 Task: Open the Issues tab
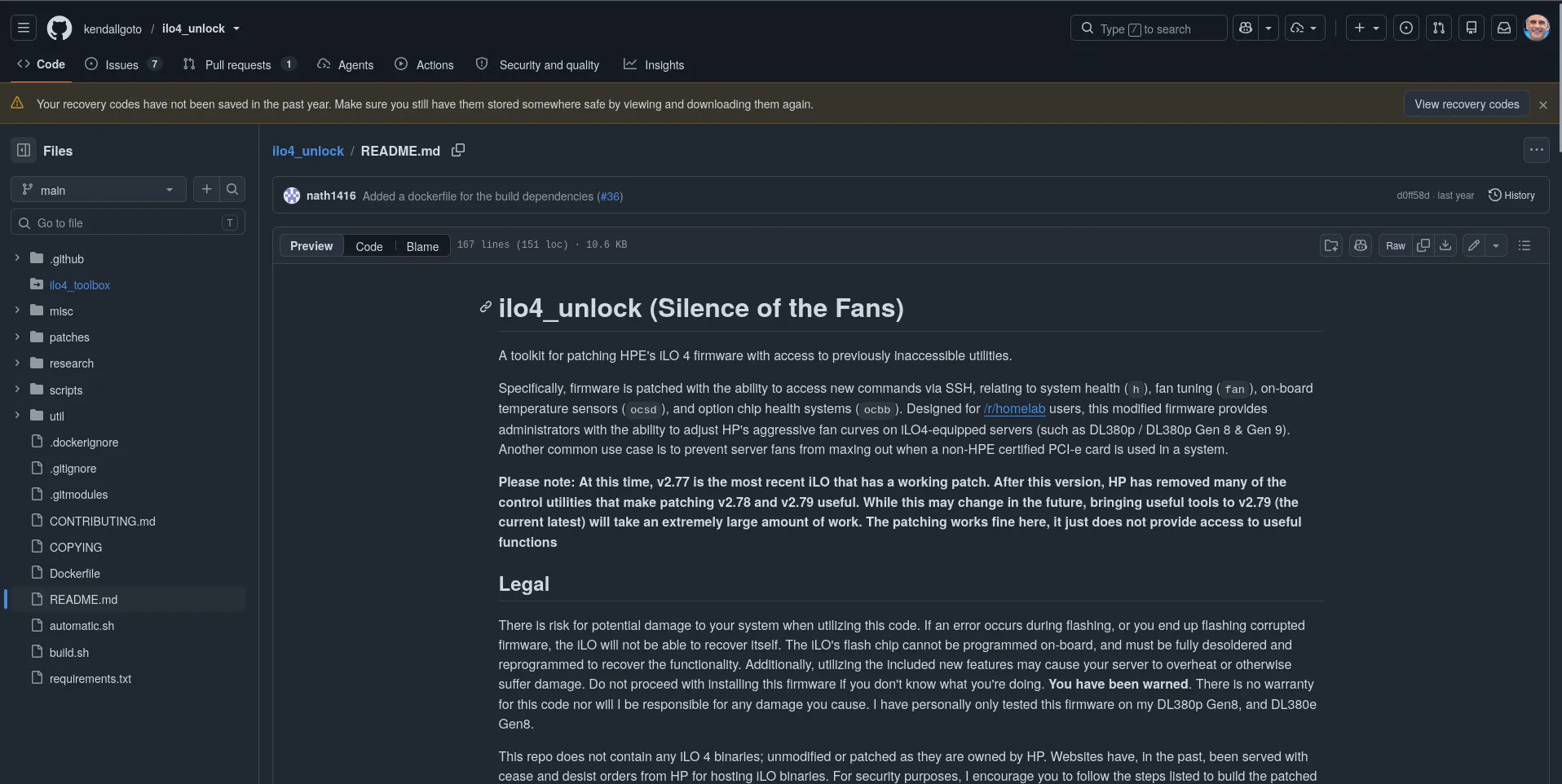point(123,64)
